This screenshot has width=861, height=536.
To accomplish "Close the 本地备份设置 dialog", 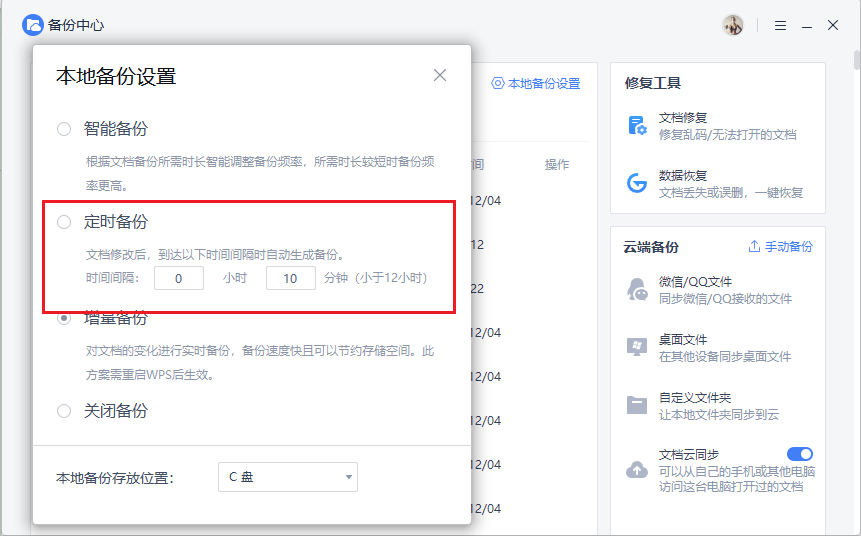I will pyautogui.click(x=440, y=75).
